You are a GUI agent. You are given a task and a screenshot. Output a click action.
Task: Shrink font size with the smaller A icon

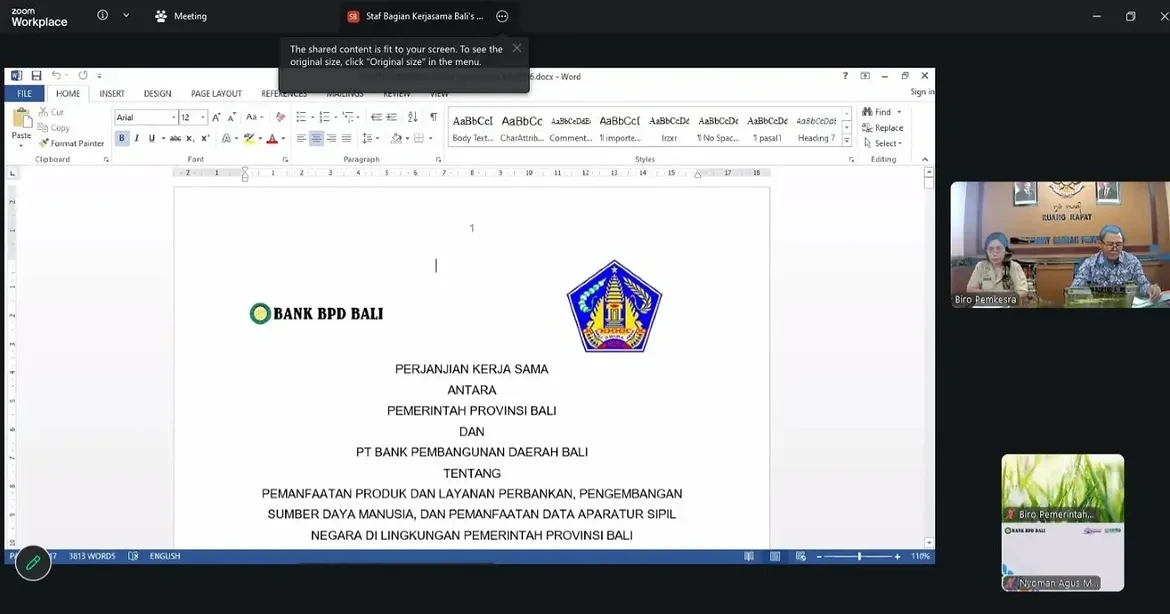click(x=232, y=117)
